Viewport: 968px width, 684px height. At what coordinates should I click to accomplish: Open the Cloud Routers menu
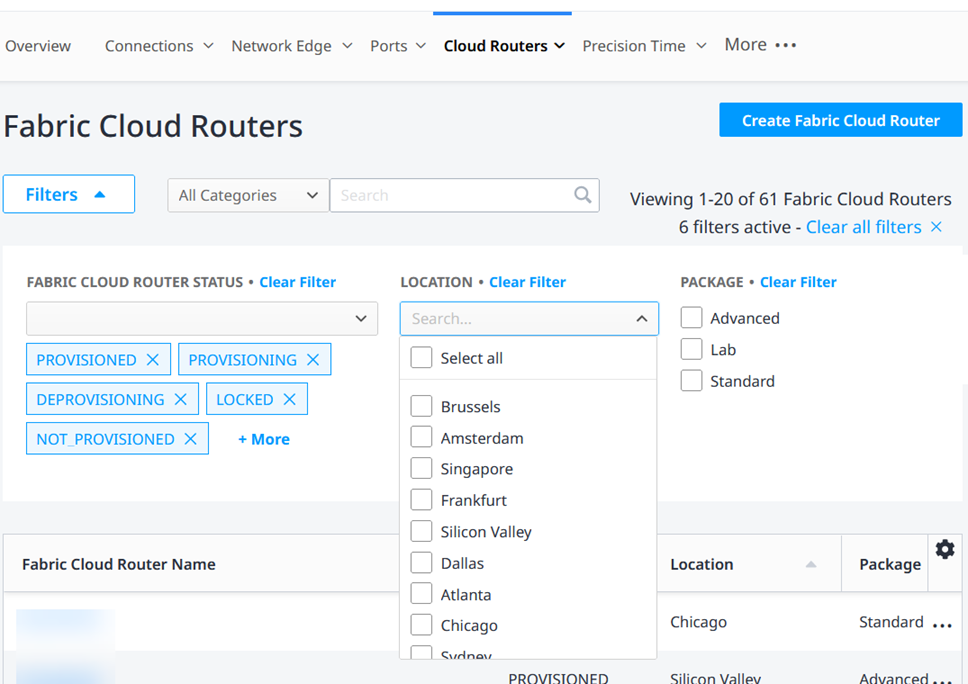coord(504,46)
